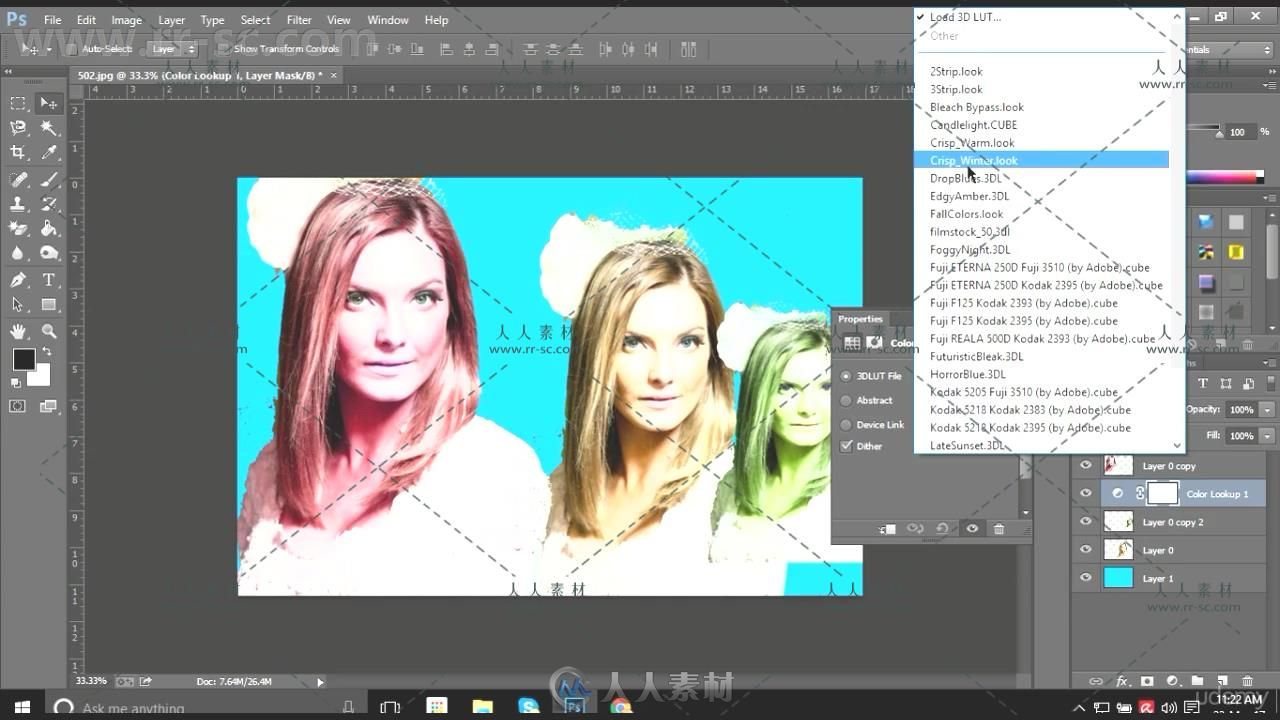Click the background color swatch
1280x720 pixels.
point(40,376)
